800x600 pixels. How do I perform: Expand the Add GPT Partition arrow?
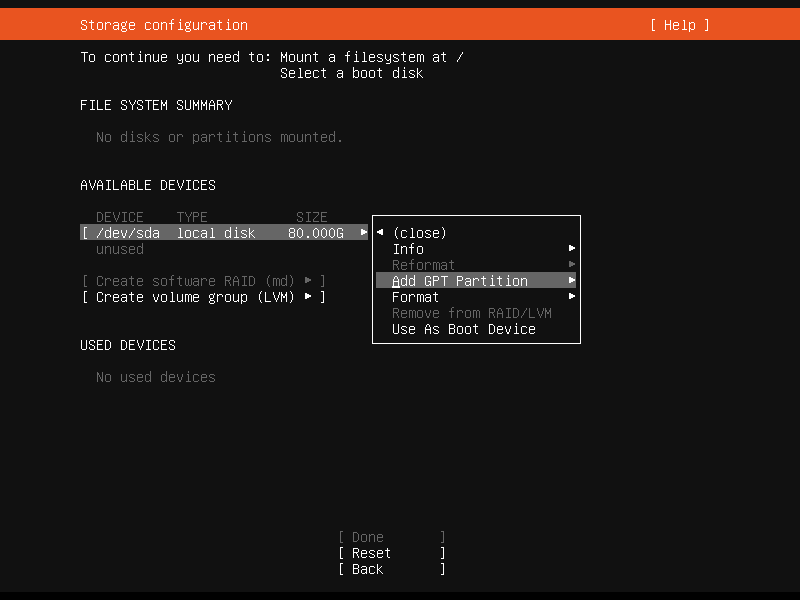pyautogui.click(x=572, y=280)
